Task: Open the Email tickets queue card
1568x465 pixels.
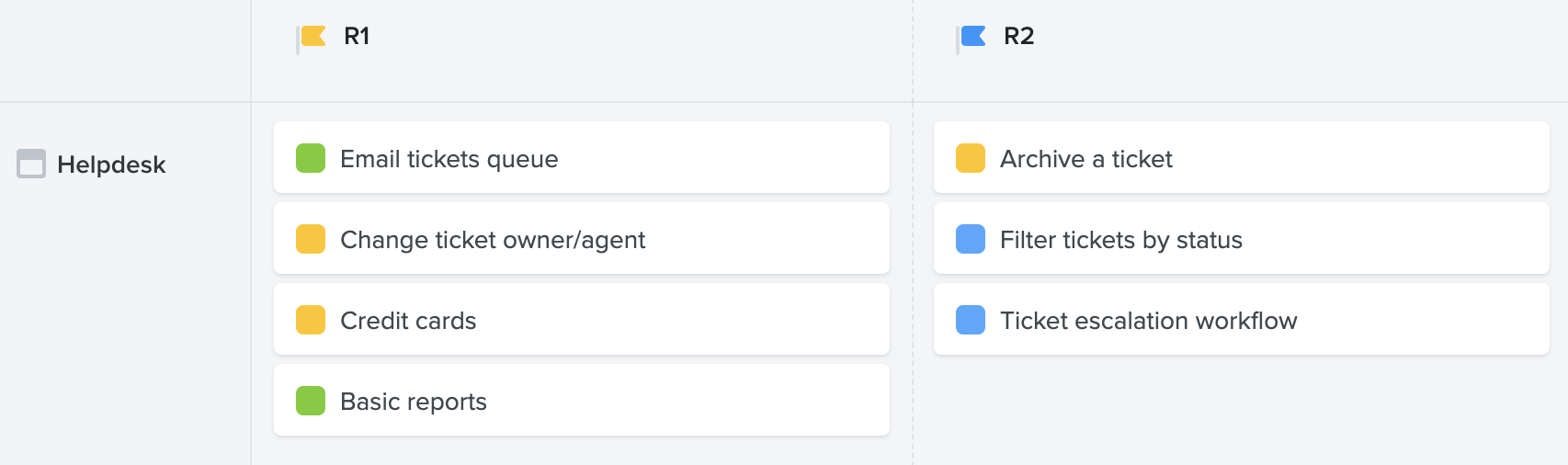Action: tap(582, 157)
